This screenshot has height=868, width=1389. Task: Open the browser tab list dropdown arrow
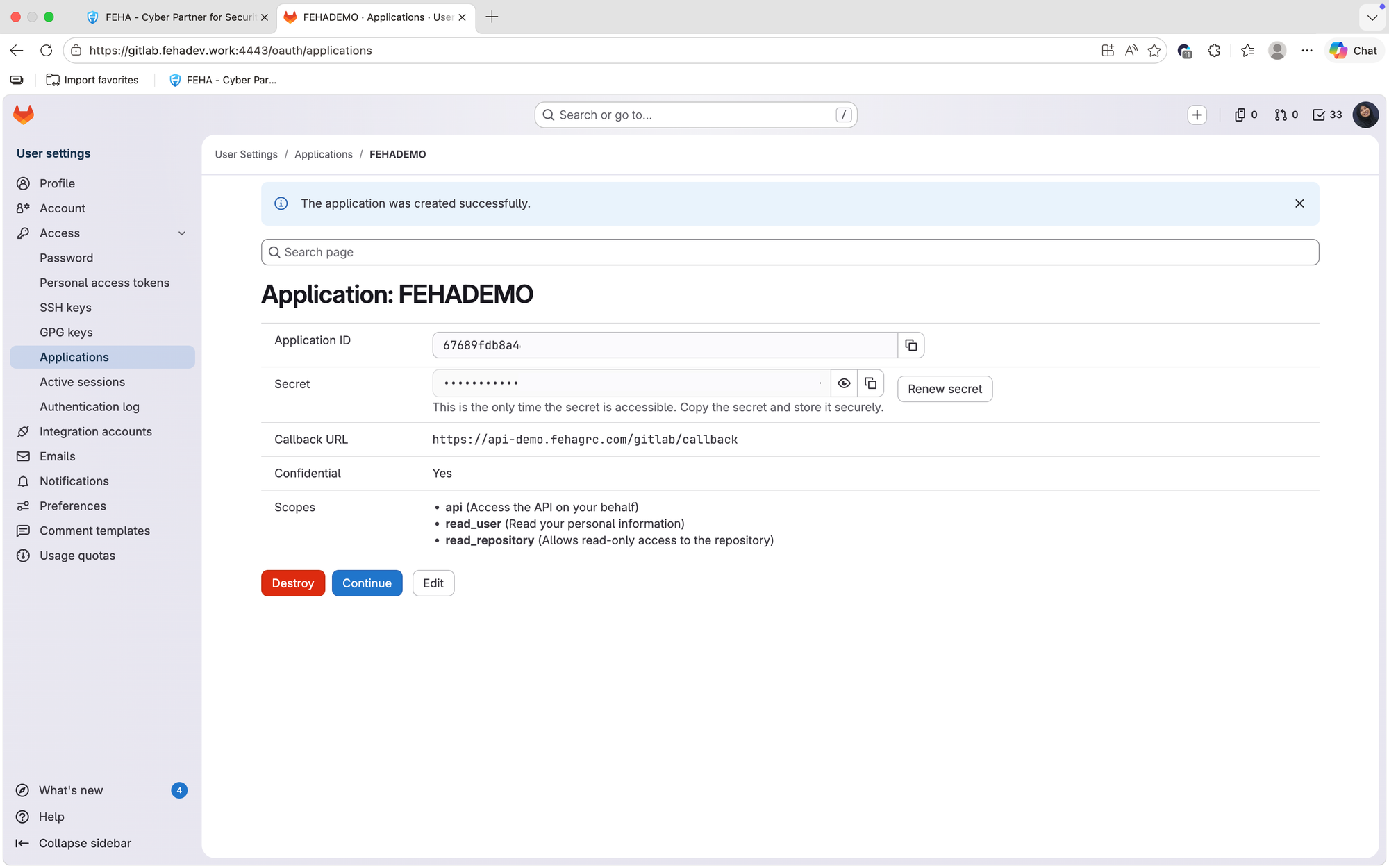pos(1372,17)
